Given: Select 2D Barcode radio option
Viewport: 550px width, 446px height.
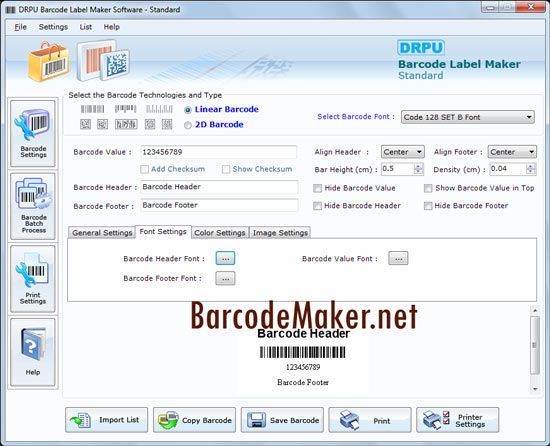Looking at the screenshot, I should 188,125.
